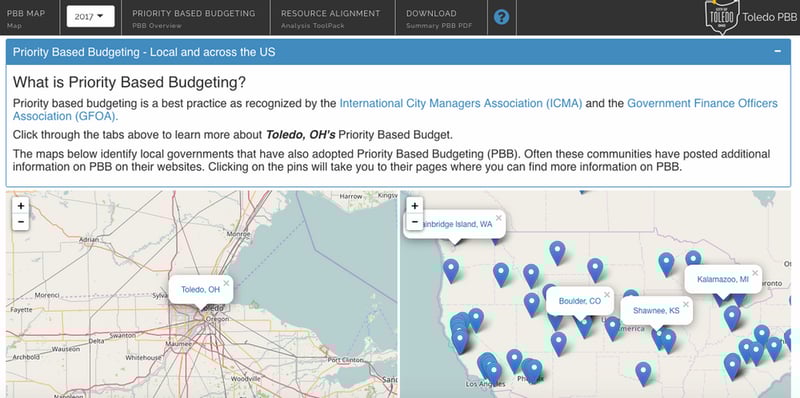
Task: Switch to the Resource Alignment tab
Action: pyautogui.click(x=331, y=18)
